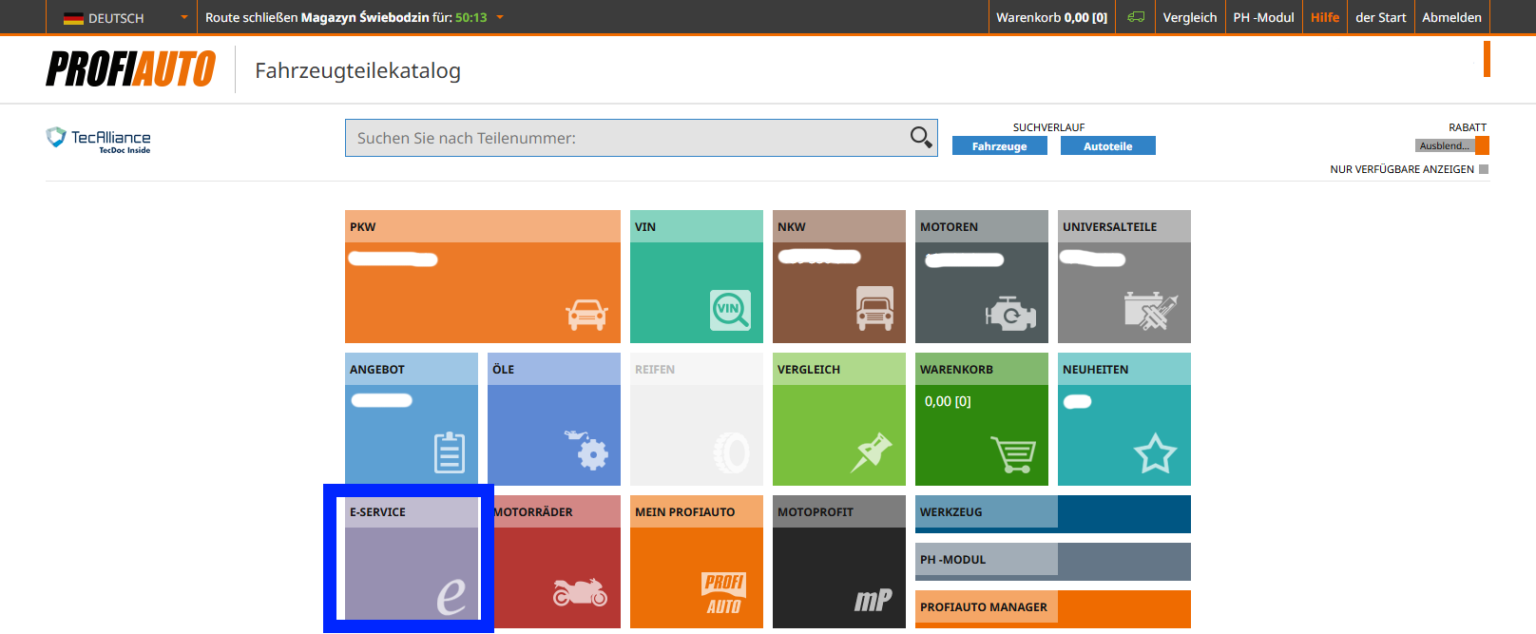Click the search magnifier icon
This screenshot has height=634, width=1536.
919,137
